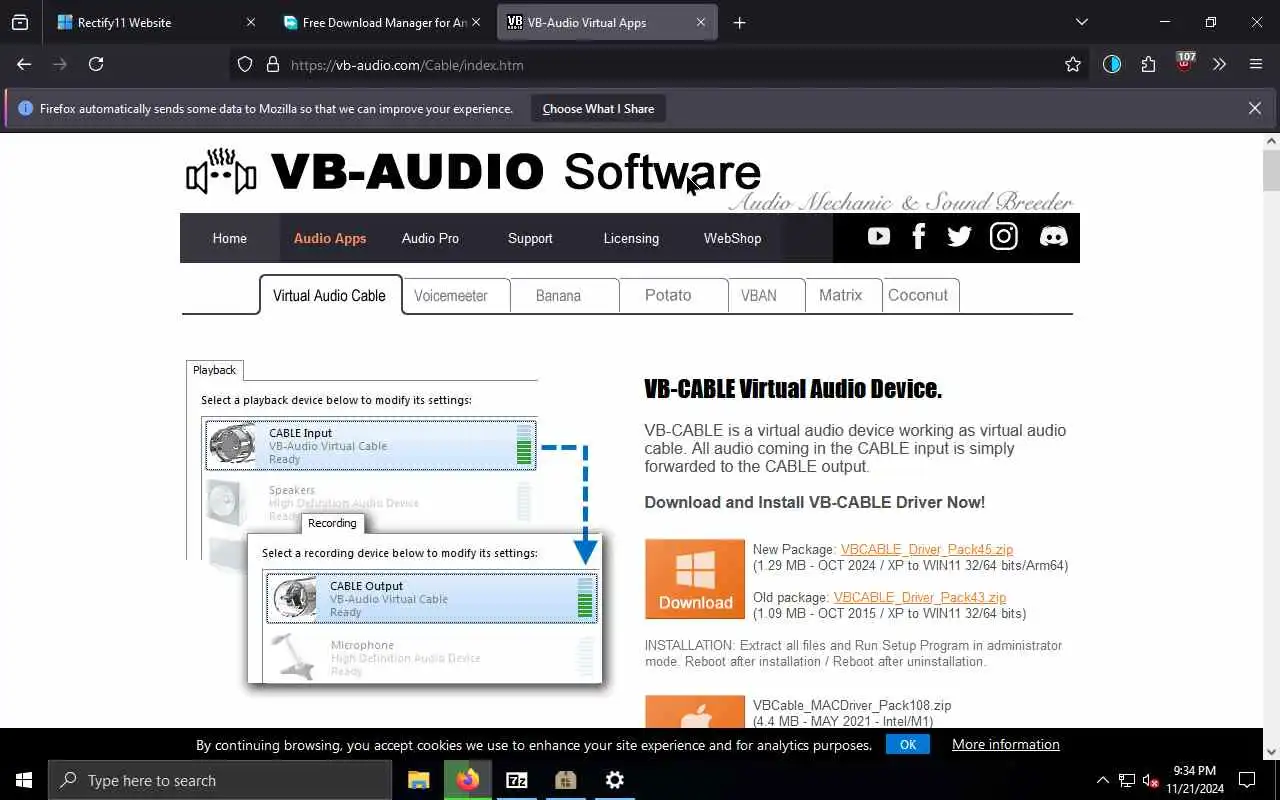Click the Dark Reader extension icon

pyautogui.click(x=1112, y=64)
